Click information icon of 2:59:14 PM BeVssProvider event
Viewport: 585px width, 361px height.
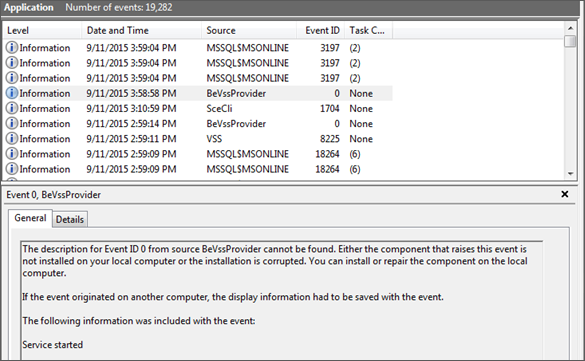tap(12, 123)
